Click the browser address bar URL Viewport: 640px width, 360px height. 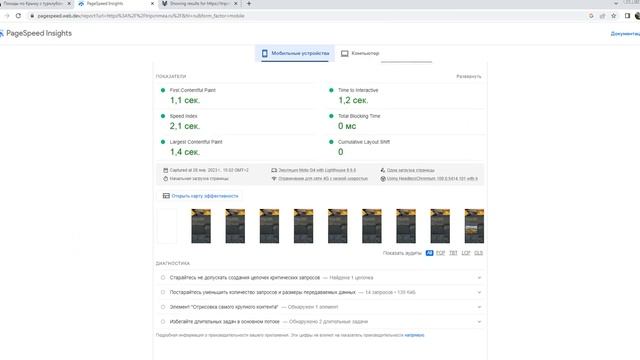[x=141, y=16]
